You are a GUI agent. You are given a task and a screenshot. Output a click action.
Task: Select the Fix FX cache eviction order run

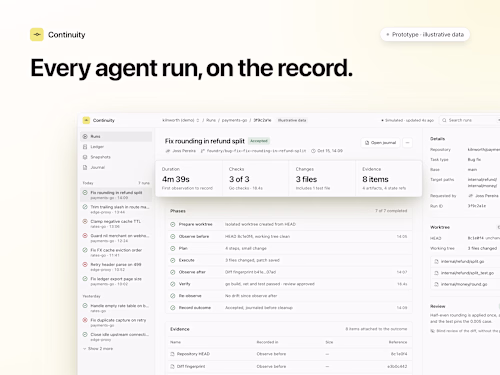coord(116,252)
